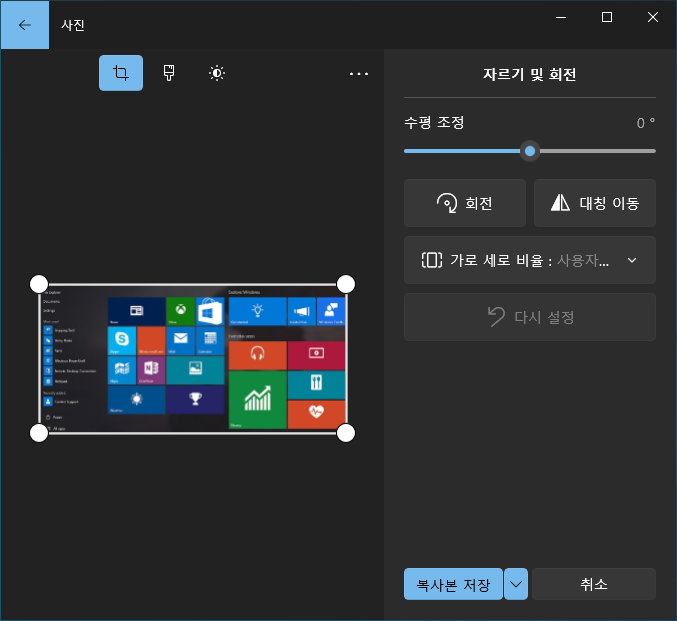Click 복사본 저장 to save copy
This screenshot has width=677, height=621.
click(453, 584)
